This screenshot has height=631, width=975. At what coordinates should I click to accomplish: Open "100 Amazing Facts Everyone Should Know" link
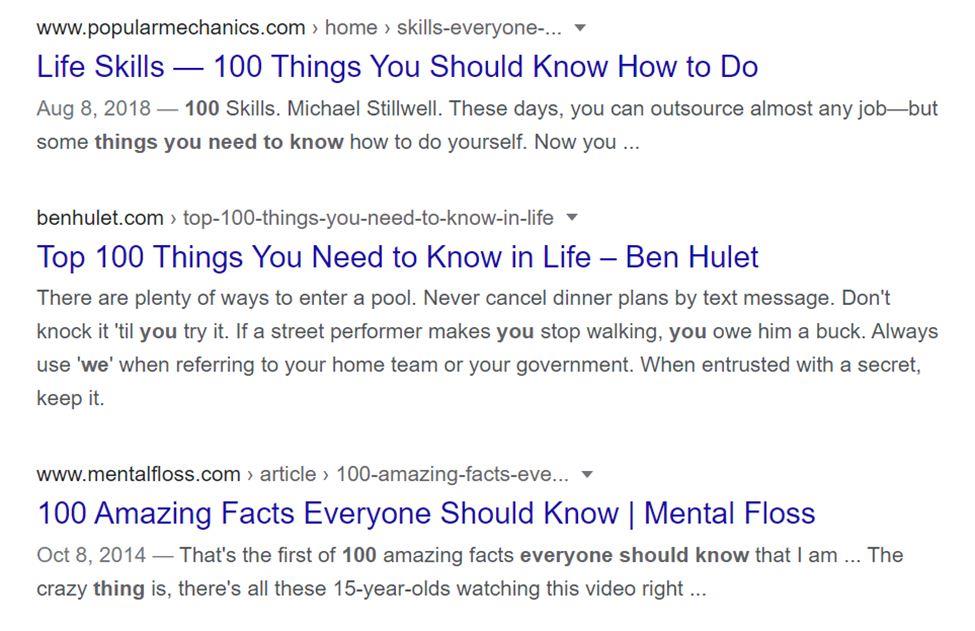click(426, 514)
